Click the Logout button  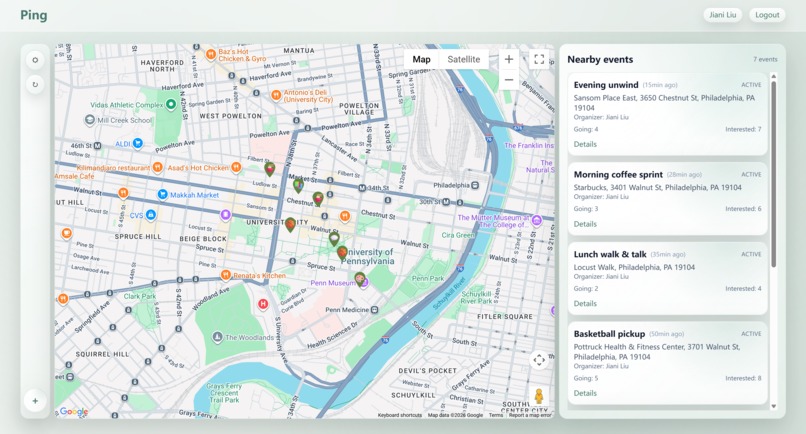click(x=767, y=15)
